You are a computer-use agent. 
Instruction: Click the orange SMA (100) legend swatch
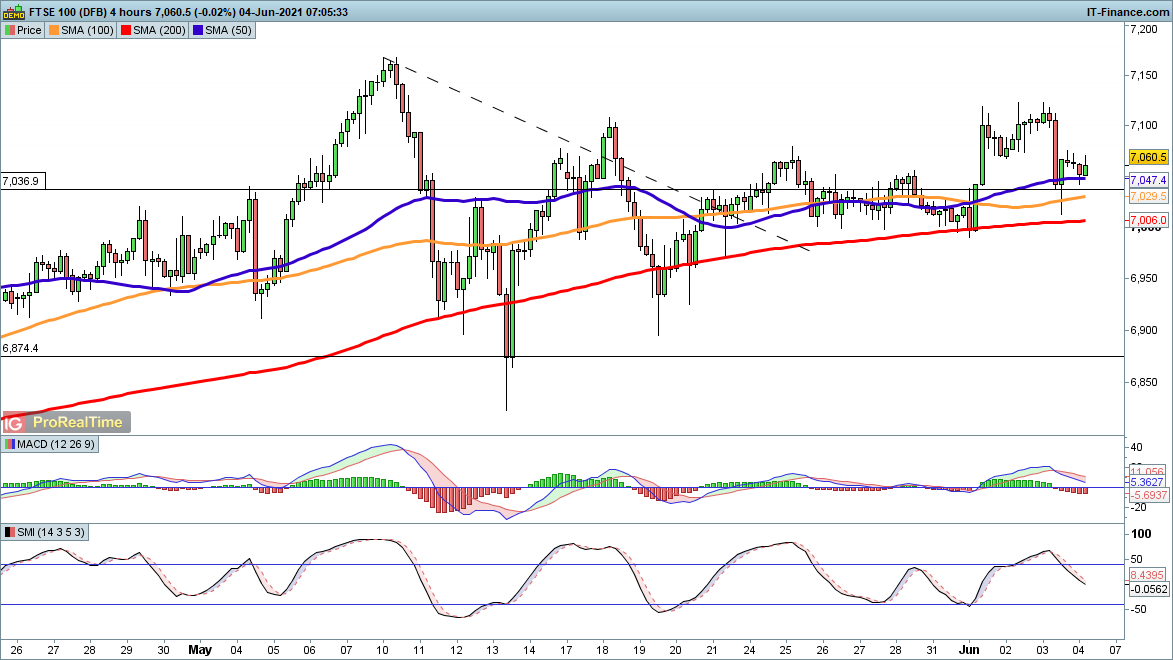coord(54,30)
